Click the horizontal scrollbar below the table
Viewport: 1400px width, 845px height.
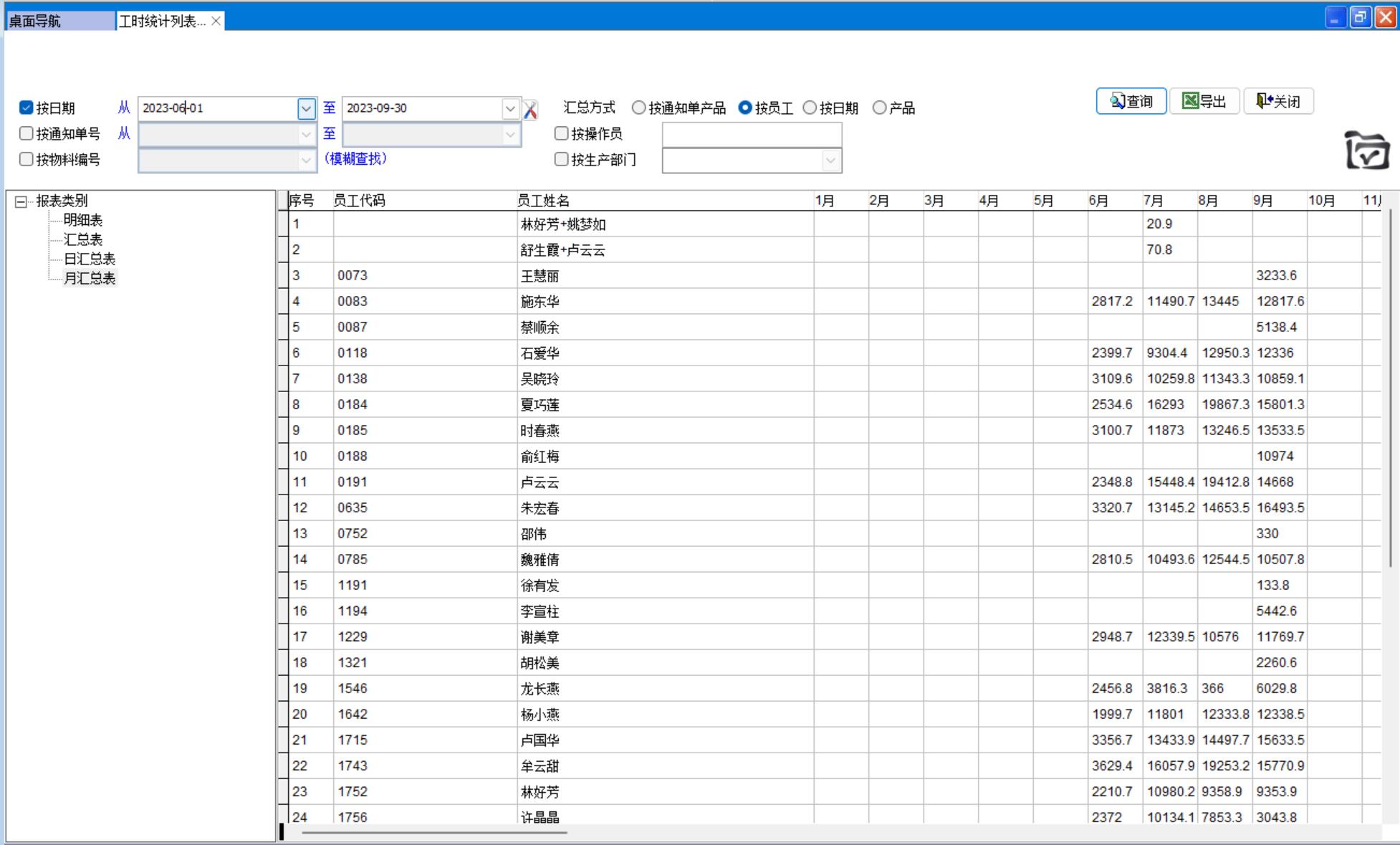434,833
